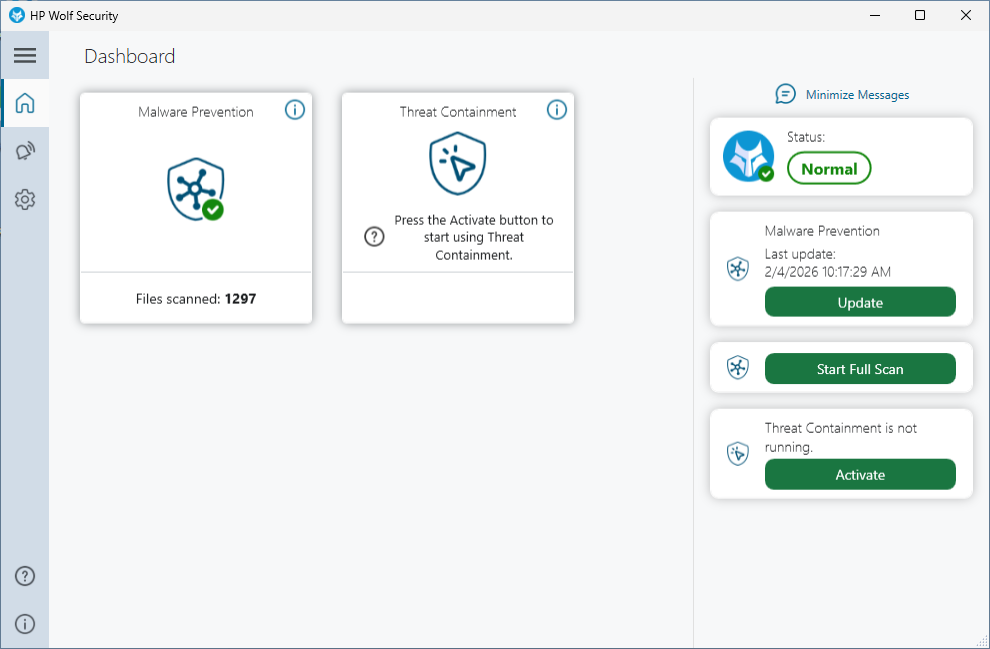Collapse panel with Minimize Messages
The width and height of the screenshot is (990, 649).
click(857, 95)
